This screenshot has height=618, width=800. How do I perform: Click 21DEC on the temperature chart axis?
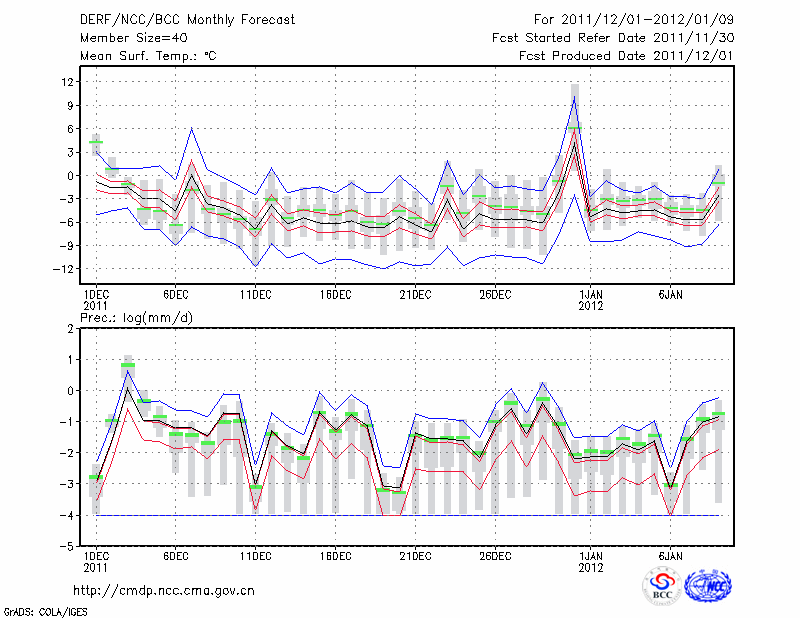pyautogui.click(x=415, y=294)
